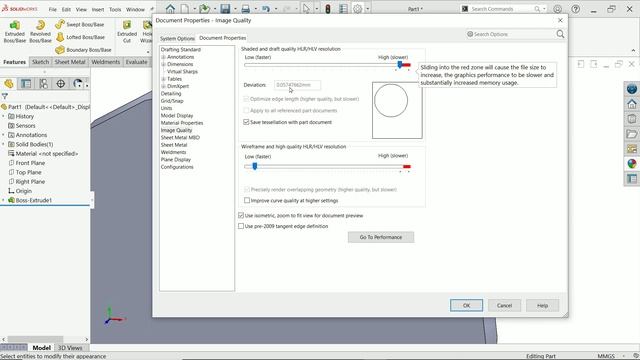Viewport: 640px width, 360px height.
Task: Open the Options gear dropdown arrow
Action: coord(367,9)
